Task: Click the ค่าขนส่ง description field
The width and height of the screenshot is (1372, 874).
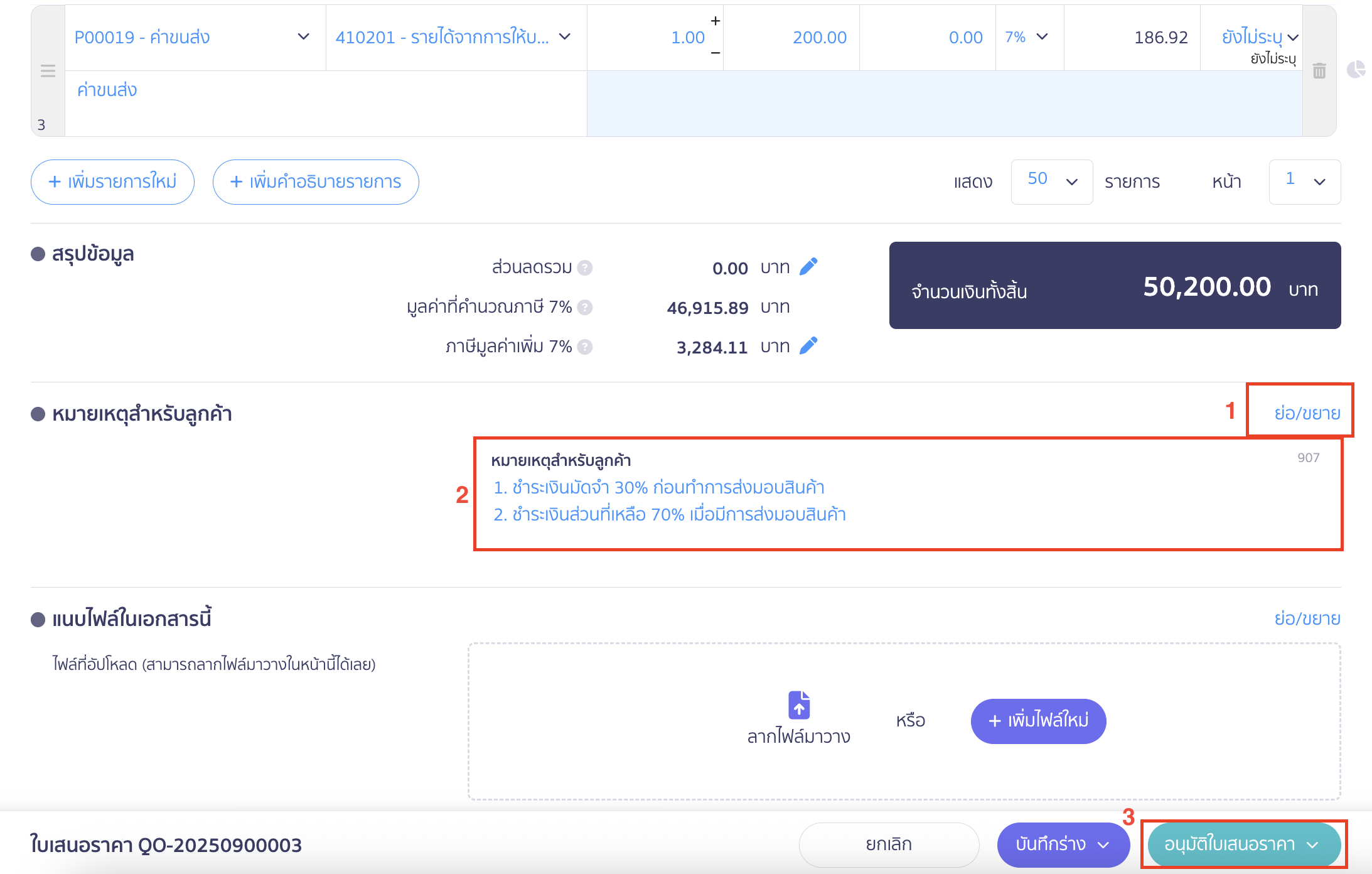Action: tap(326, 103)
